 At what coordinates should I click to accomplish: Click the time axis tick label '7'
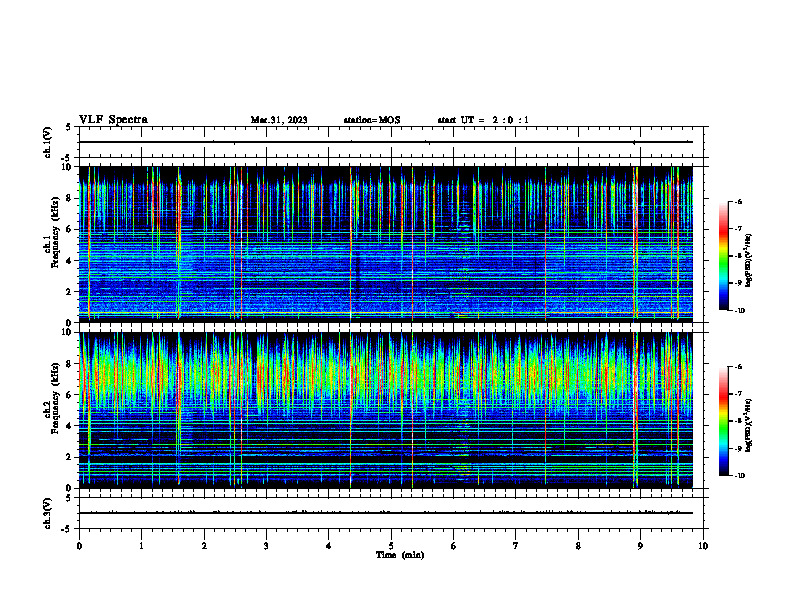[516, 546]
